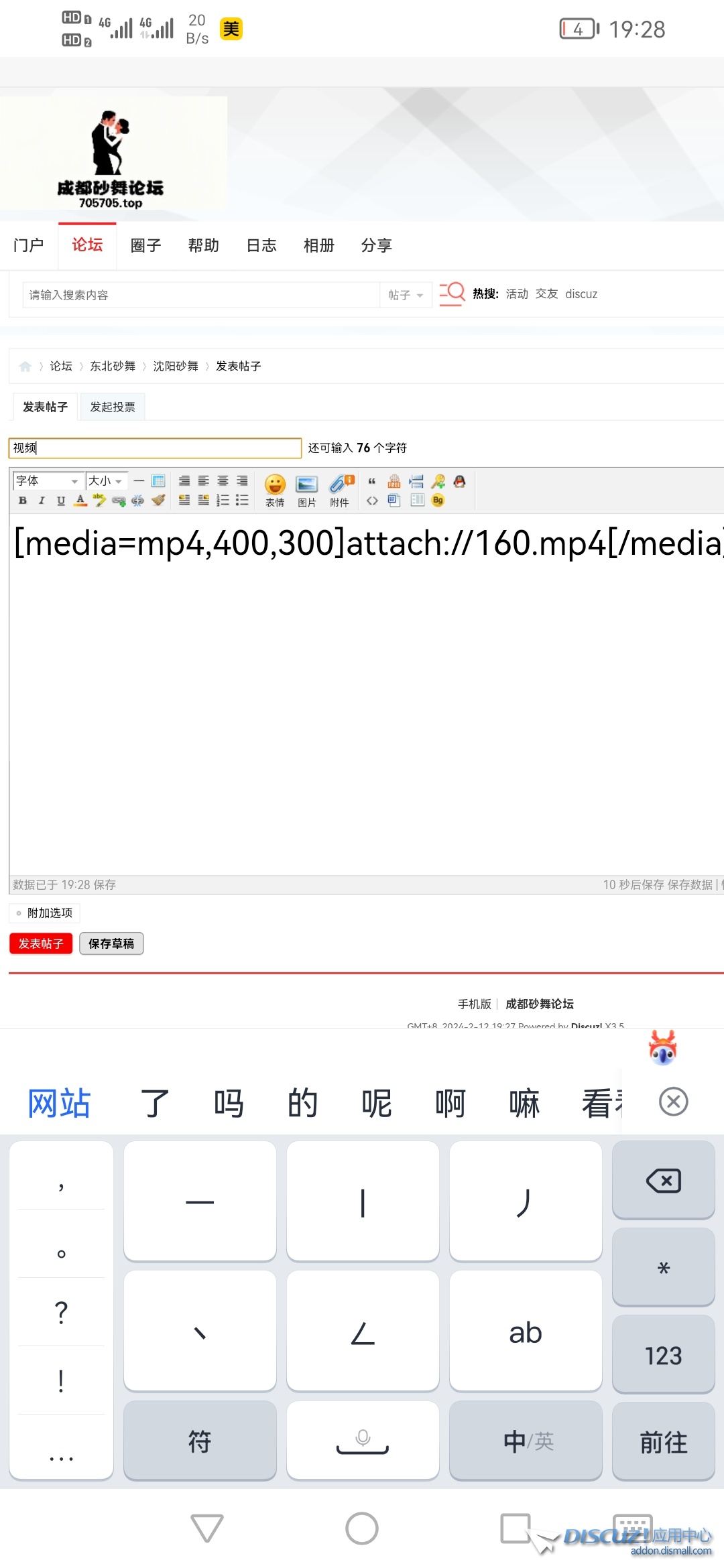
Task: Insert a table using the table icon
Action: [158, 481]
